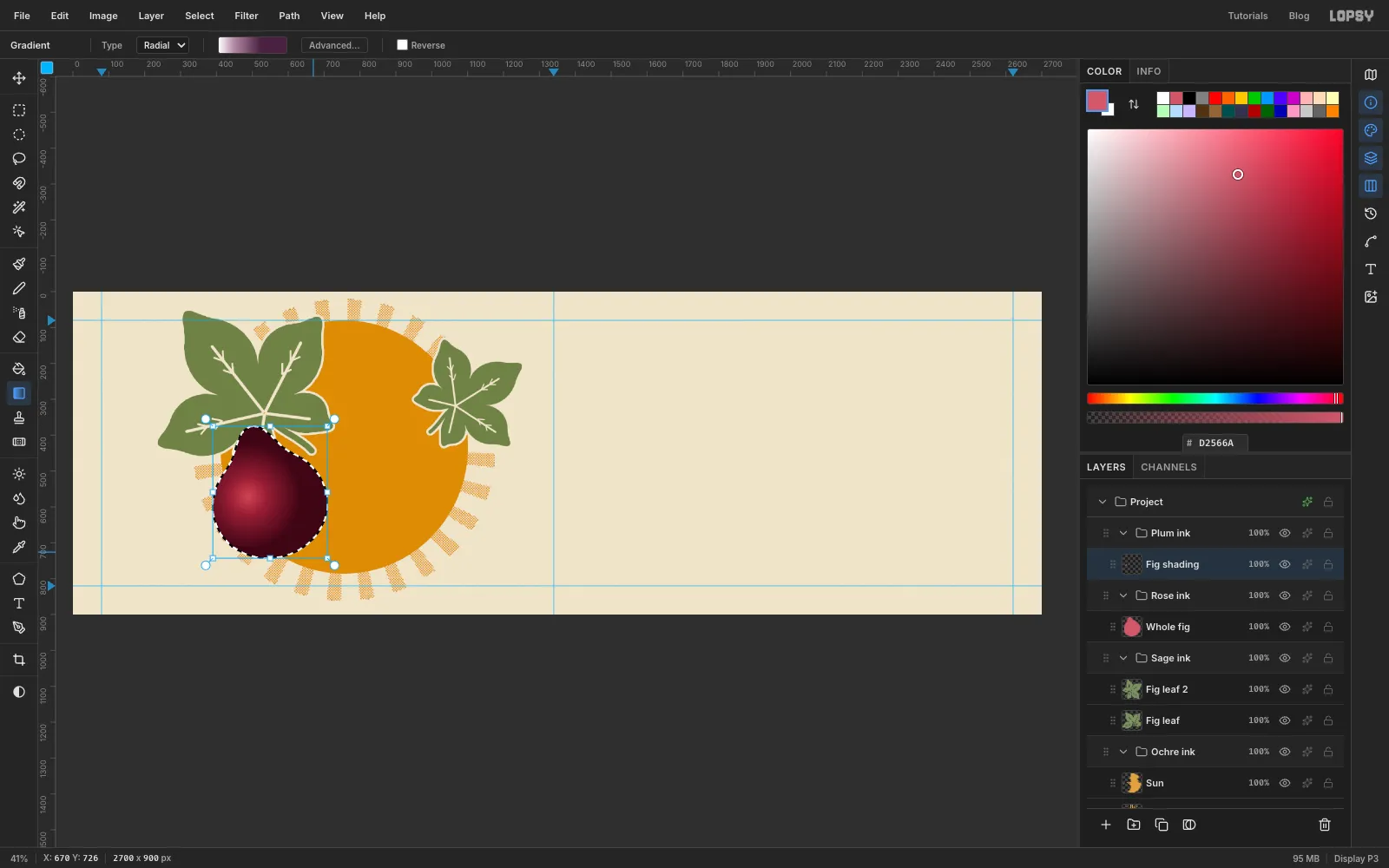Collapse the Sage ink group
This screenshot has height=868, width=1389.
[x=1123, y=658]
